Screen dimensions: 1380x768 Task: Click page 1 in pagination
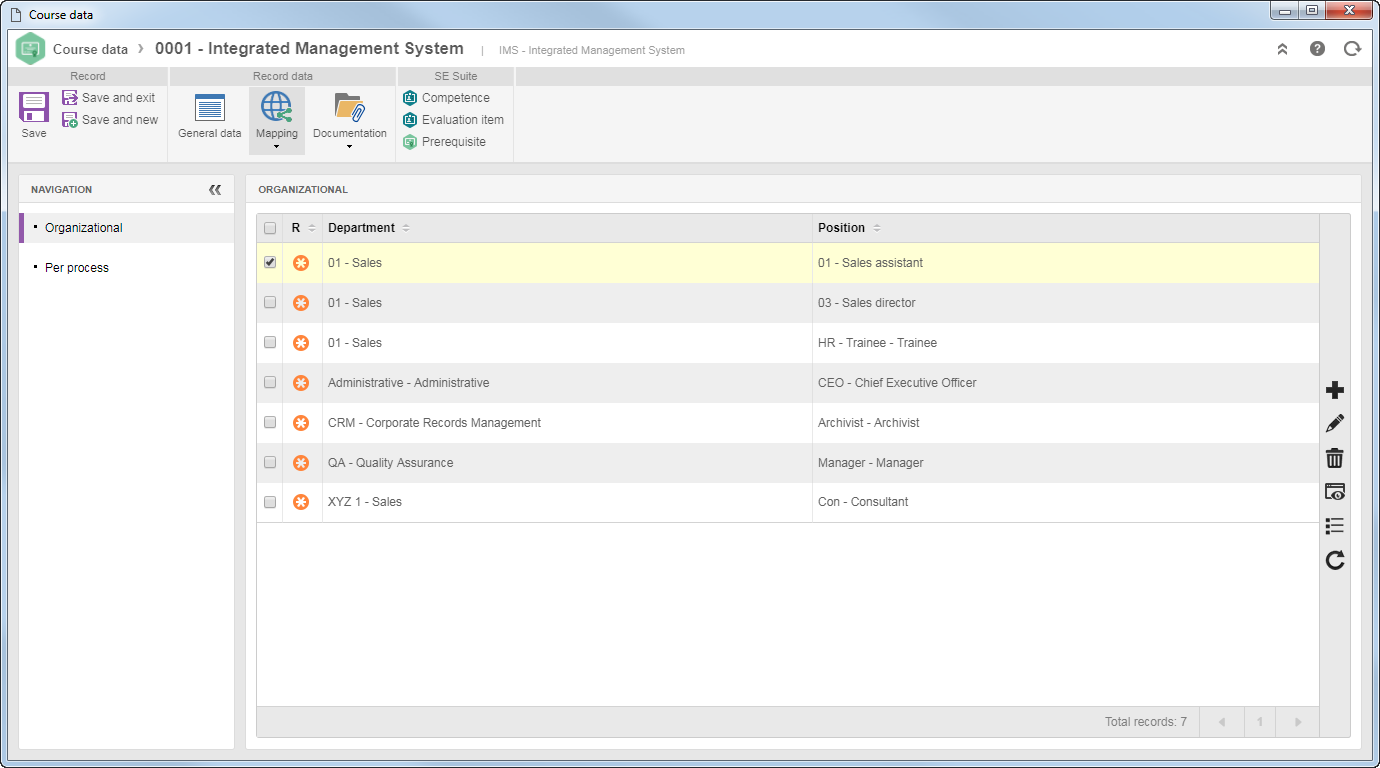(1260, 722)
